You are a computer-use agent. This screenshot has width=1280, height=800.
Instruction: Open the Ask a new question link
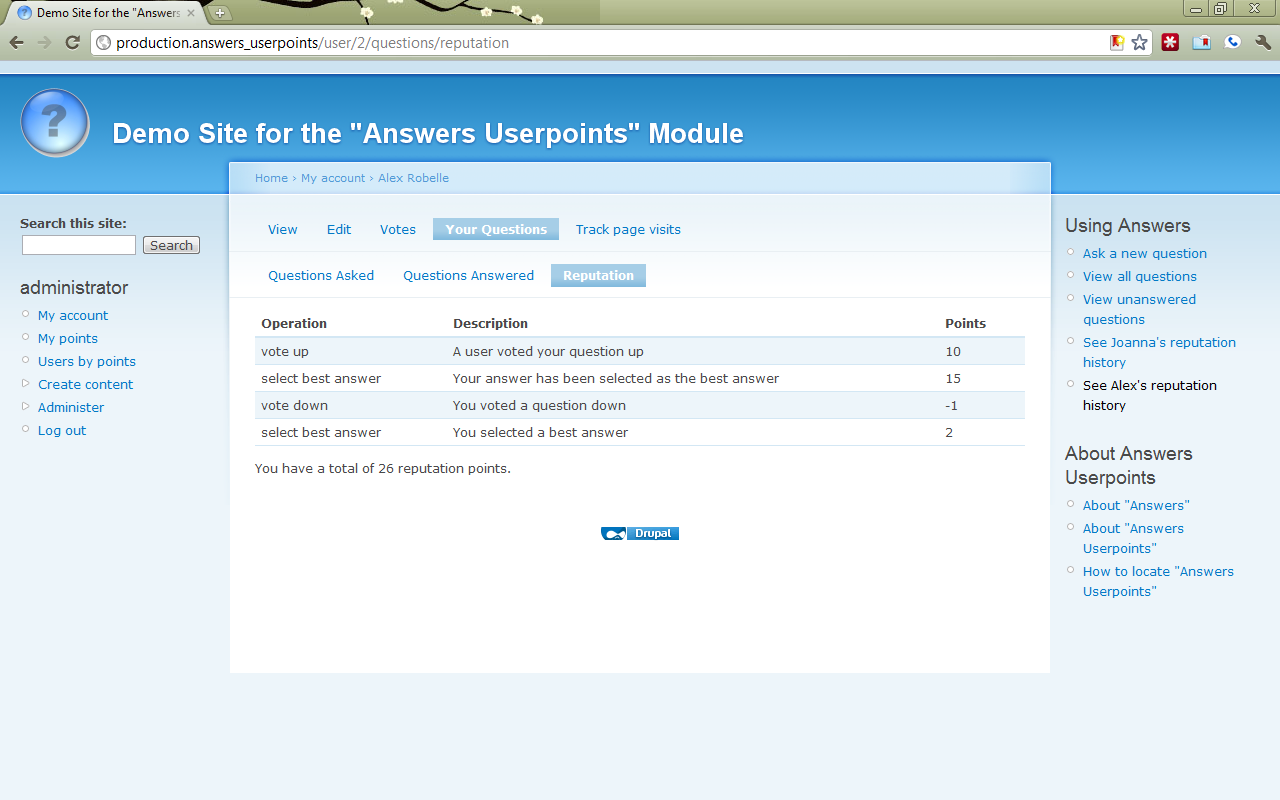point(1144,253)
